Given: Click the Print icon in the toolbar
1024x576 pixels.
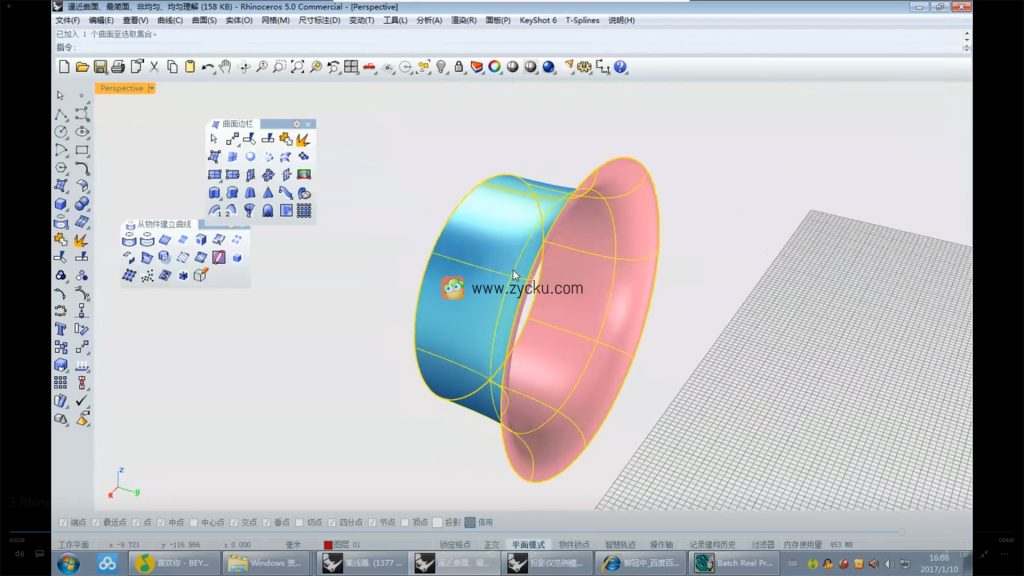Looking at the screenshot, I should click(118, 67).
